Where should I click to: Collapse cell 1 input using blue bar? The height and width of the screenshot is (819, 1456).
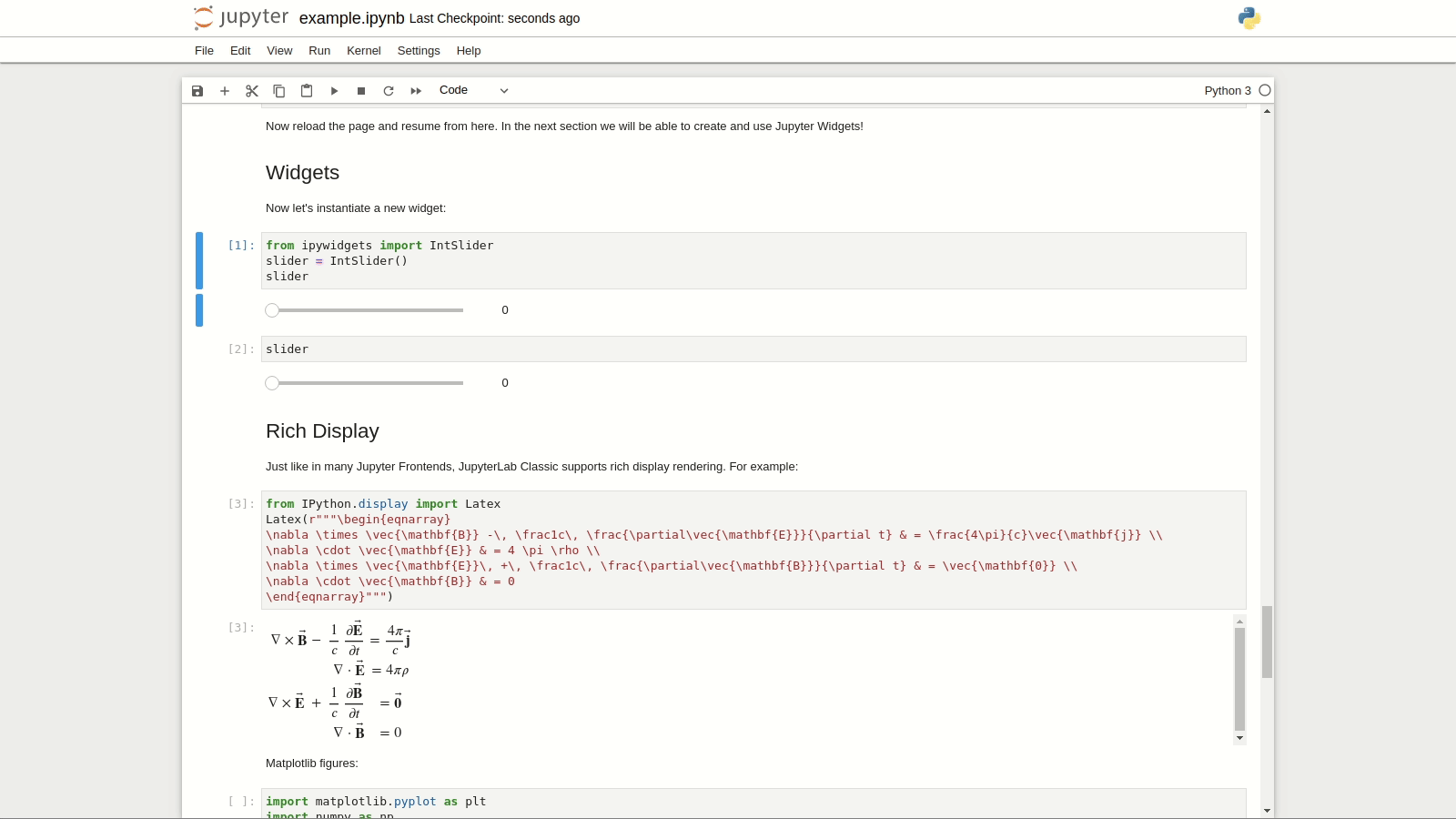pos(199,261)
